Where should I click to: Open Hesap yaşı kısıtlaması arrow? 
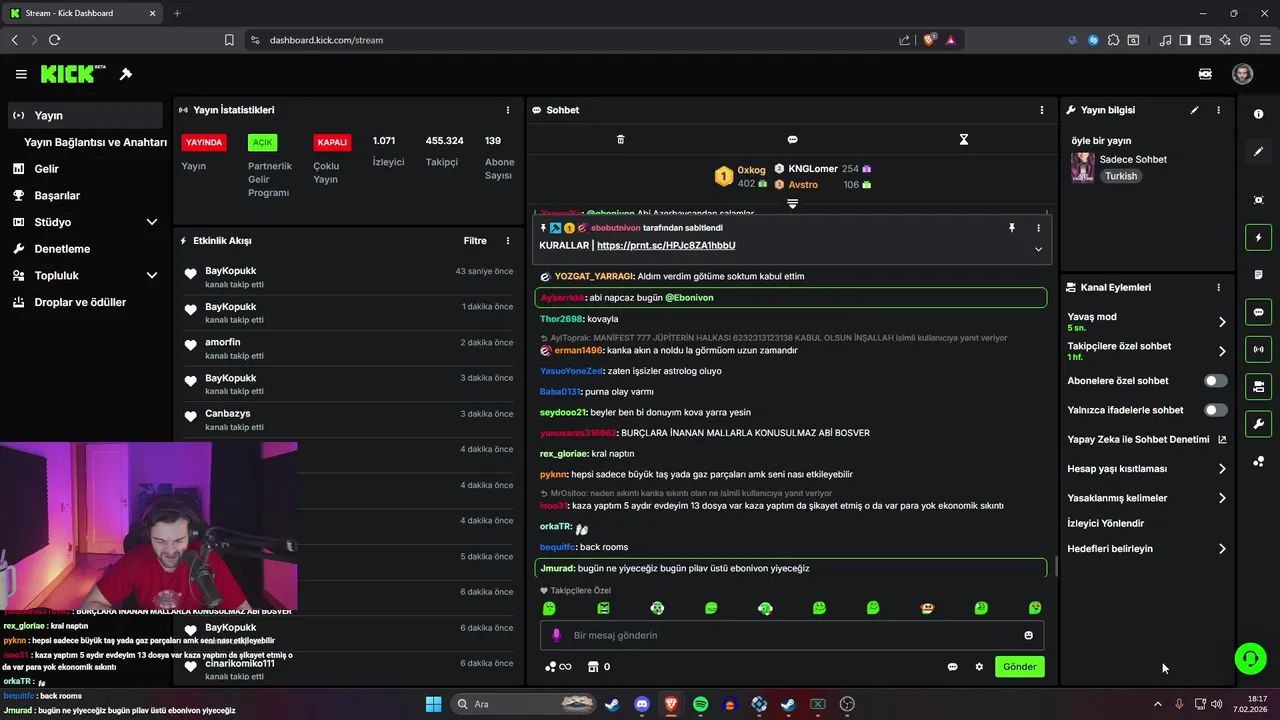pyautogui.click(x=1222, y=469)
